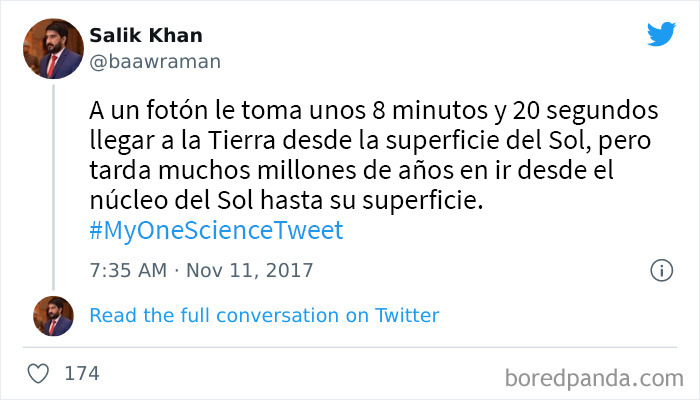Viewport: 700px width, 400px height.
Task: Read the full conversation on Twitter
Action: coord(264,315)
